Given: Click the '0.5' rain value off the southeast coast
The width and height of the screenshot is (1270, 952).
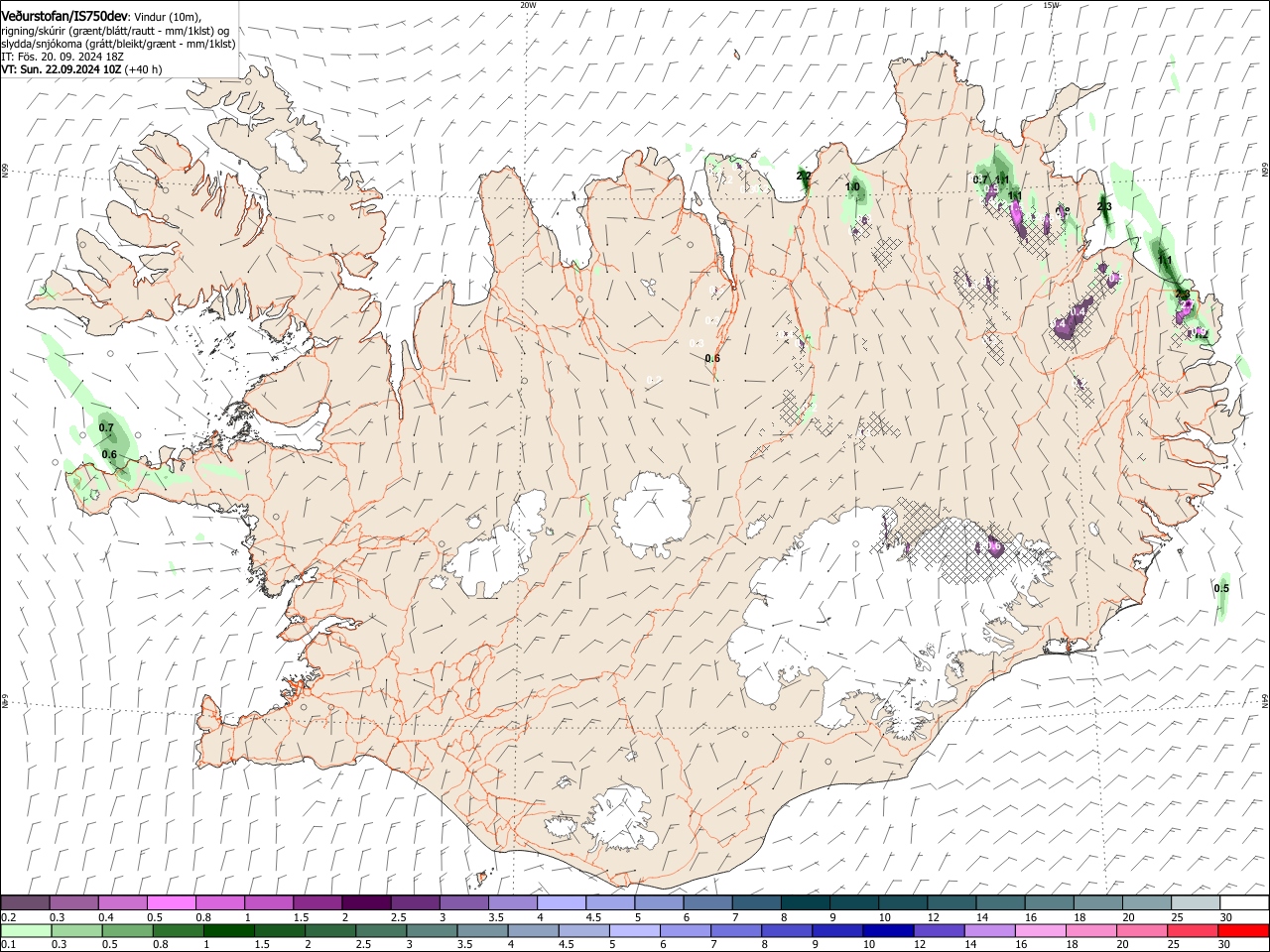Looking at the screenshot, I should pyautogui.click(x=1221, y=588).
